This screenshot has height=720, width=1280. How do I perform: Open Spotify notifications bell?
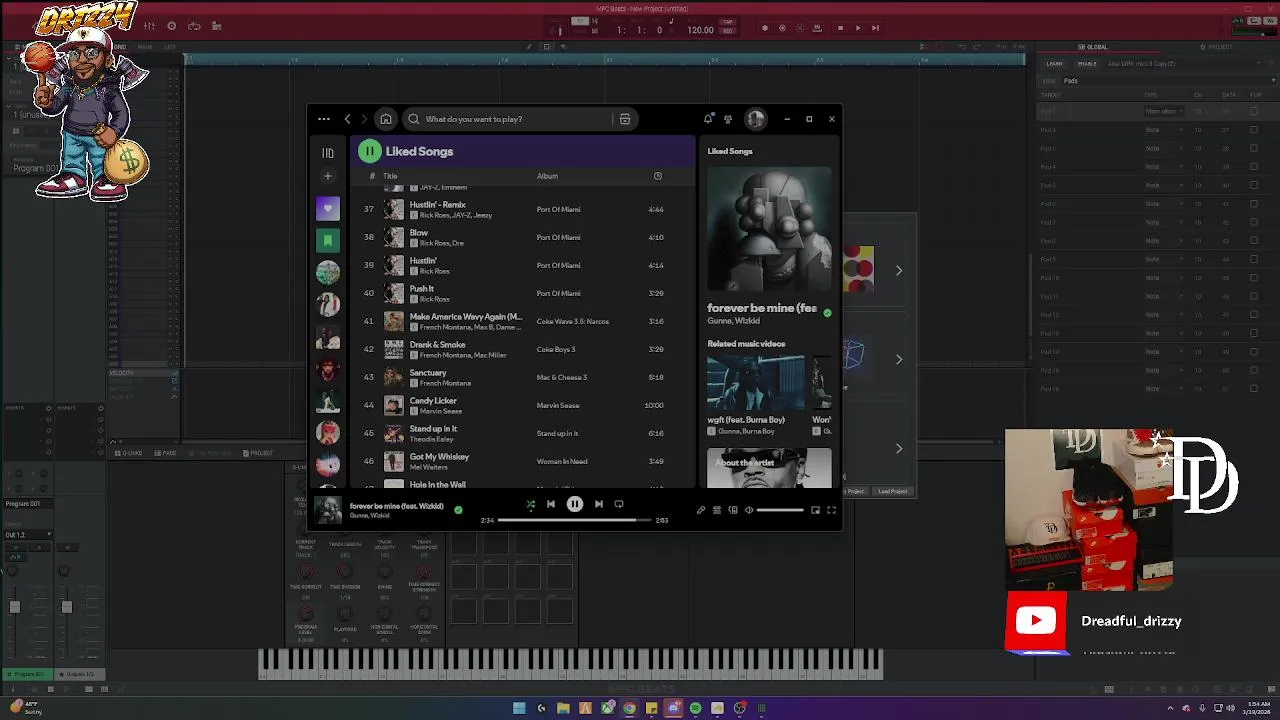[x=708, y=119]
